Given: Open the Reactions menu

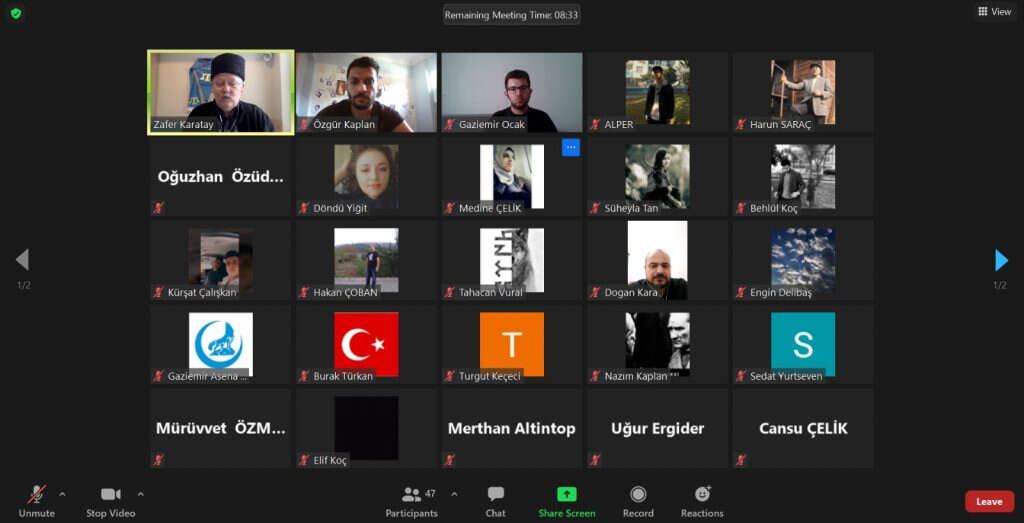Looking at the screenshot, I should click(702, 501).
